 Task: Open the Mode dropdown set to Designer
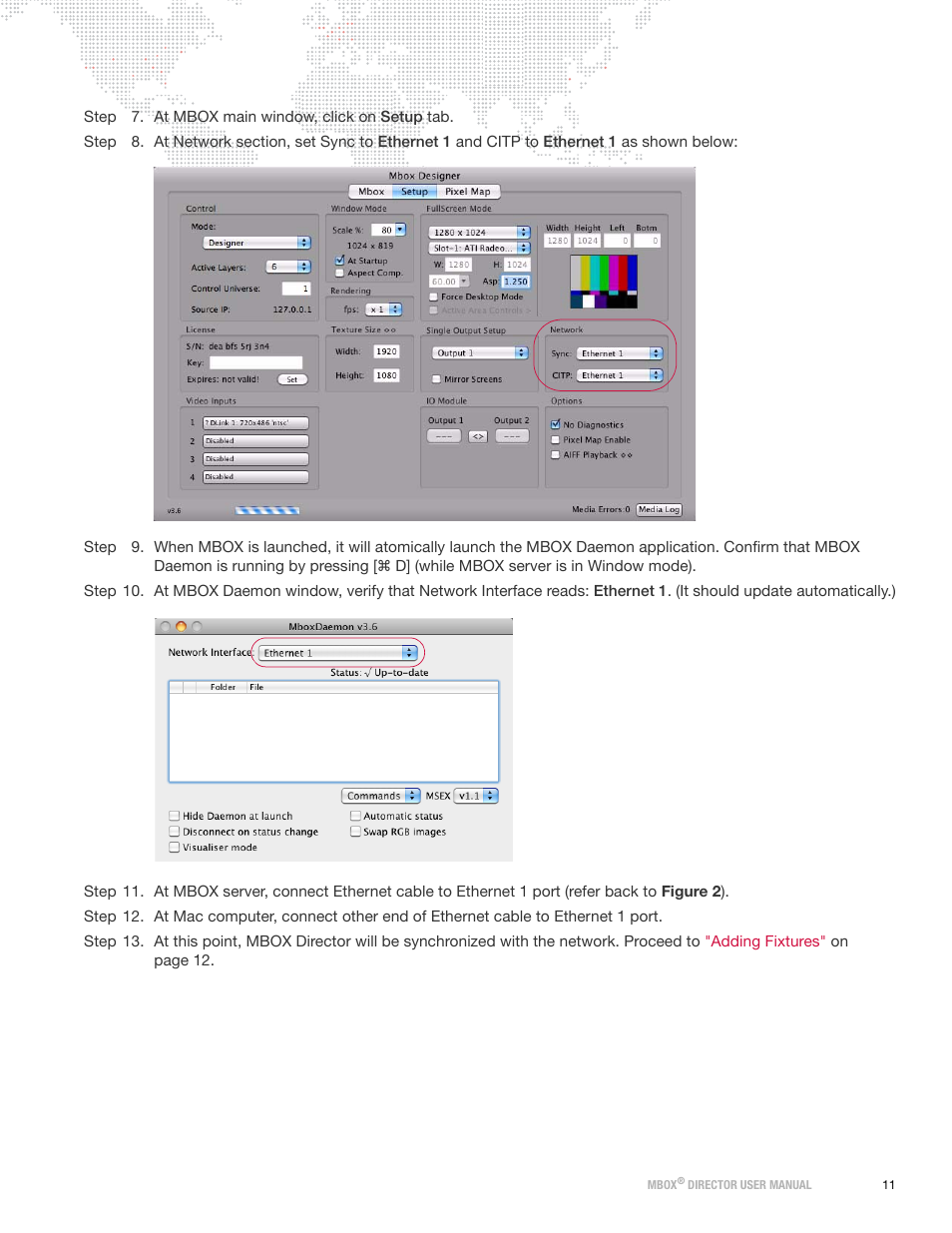[x=257, y=243]
